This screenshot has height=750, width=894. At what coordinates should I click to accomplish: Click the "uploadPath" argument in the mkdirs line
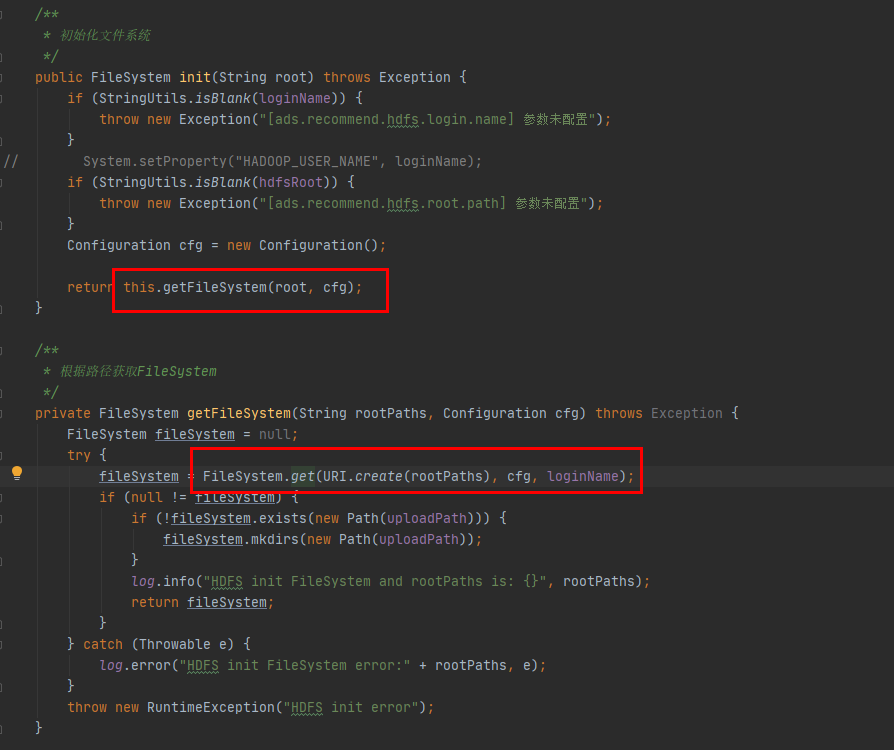pyautogui.click(x=418, y=540)
